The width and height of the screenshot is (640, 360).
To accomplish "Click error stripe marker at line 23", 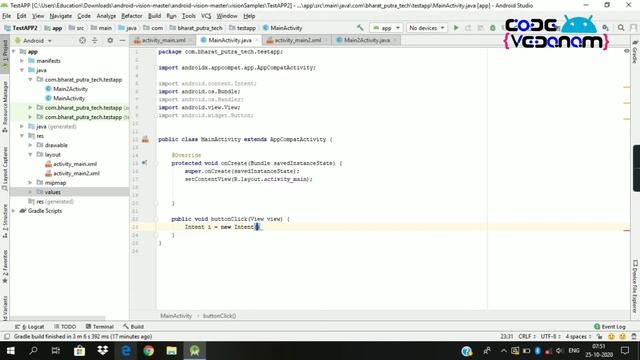I will coord(627,230).
